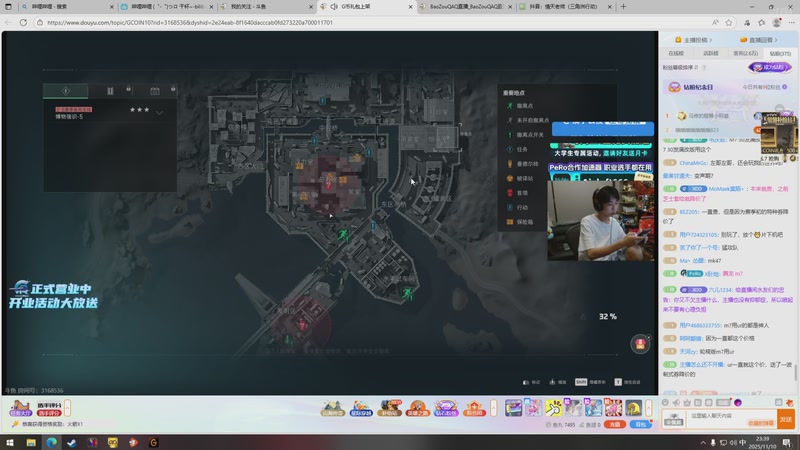Mute the G币礼包上架 tab audio icon

tap(334, 7)
